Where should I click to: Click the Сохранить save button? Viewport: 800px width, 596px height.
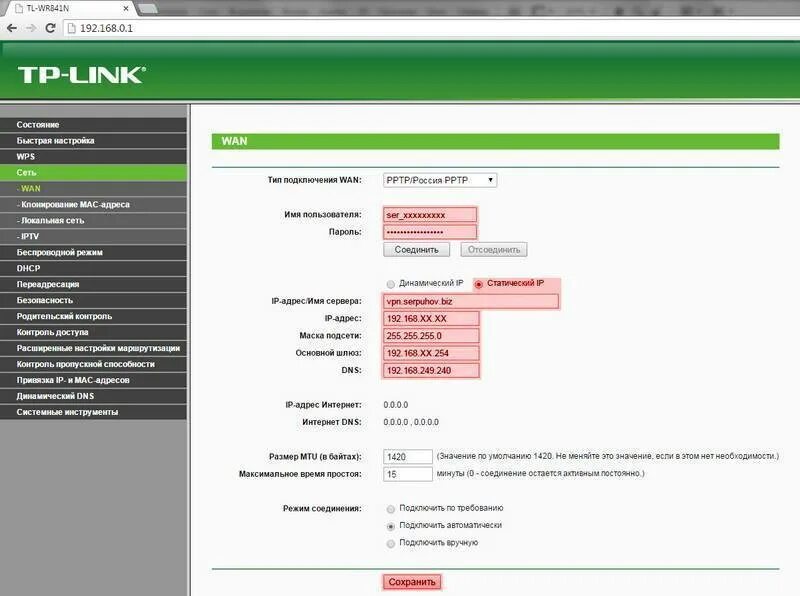pyautogui.click(x=412, y=582)
